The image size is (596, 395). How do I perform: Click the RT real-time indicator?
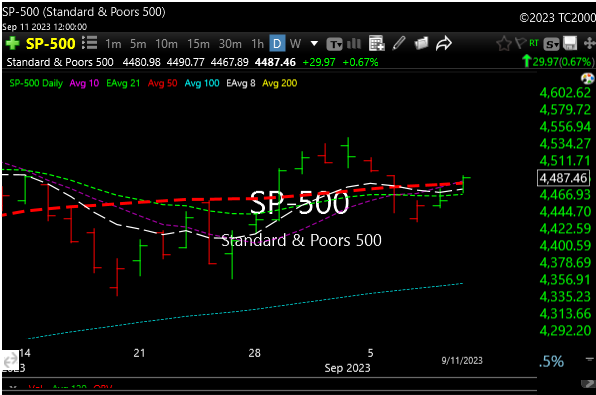(534, 43)
